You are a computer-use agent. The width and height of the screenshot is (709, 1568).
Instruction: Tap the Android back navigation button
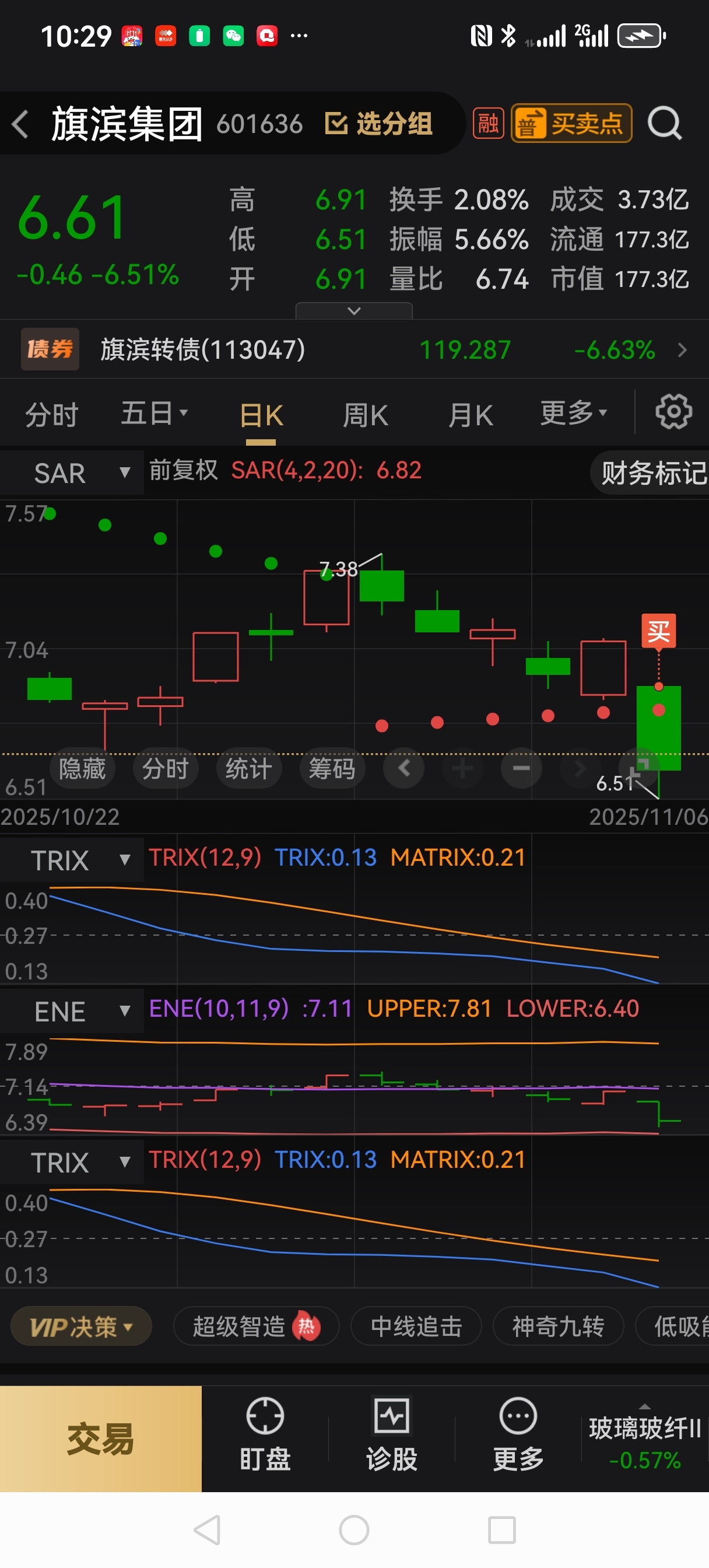point(207,1530)
